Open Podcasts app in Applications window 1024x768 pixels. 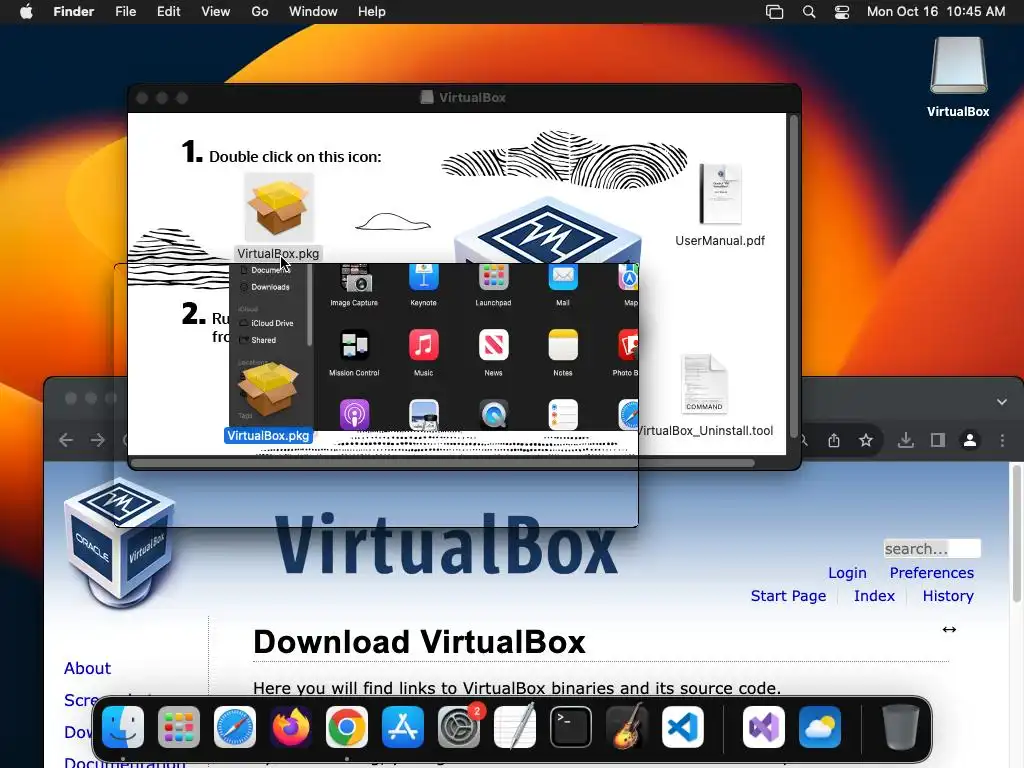click(x=355, y=415)
